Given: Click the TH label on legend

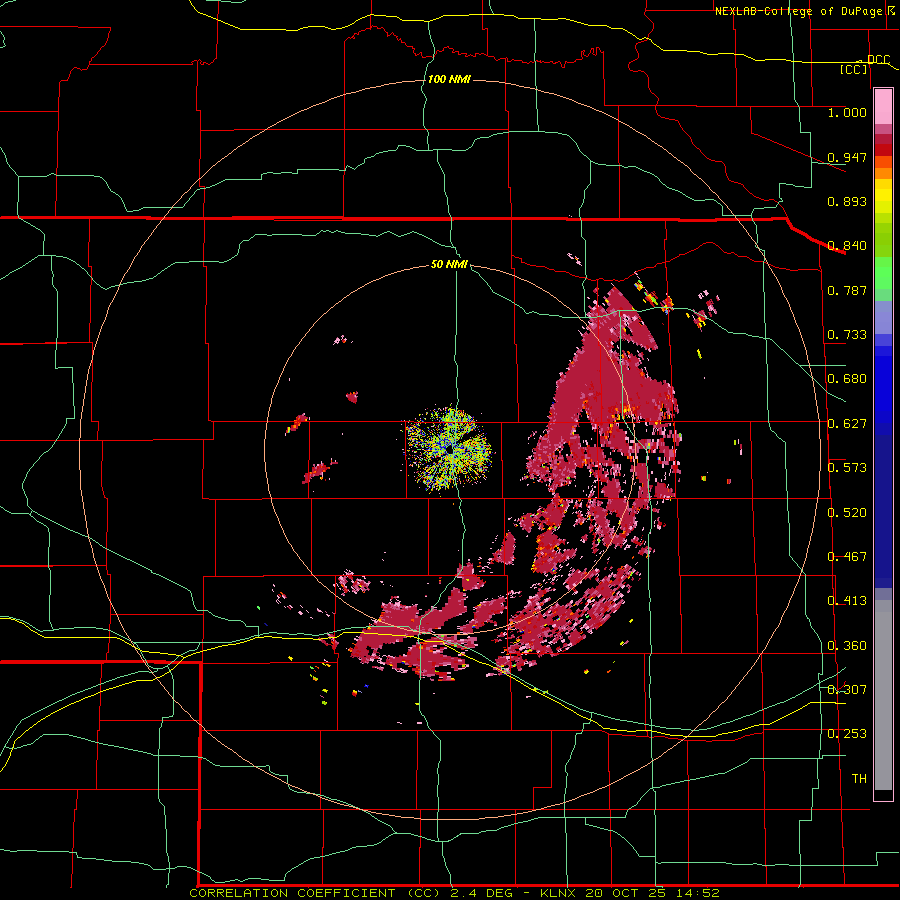Looking at the screenshot, I should coord(859,779).
